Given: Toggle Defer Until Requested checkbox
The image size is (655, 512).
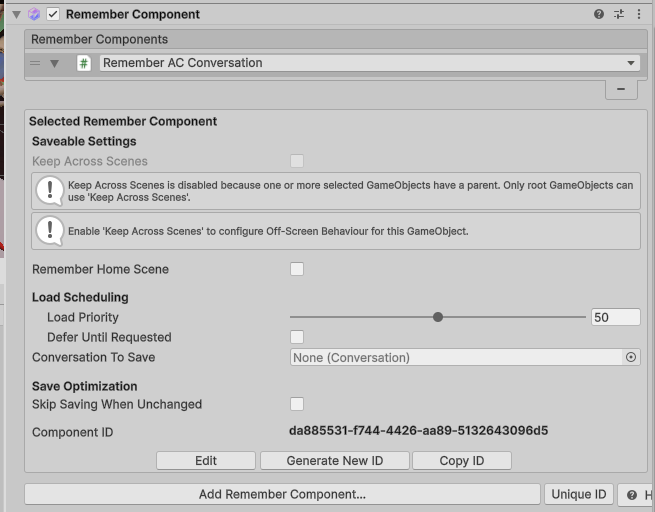Looking at the screenshot, I should pyautogui.click(x=297, y=337).
